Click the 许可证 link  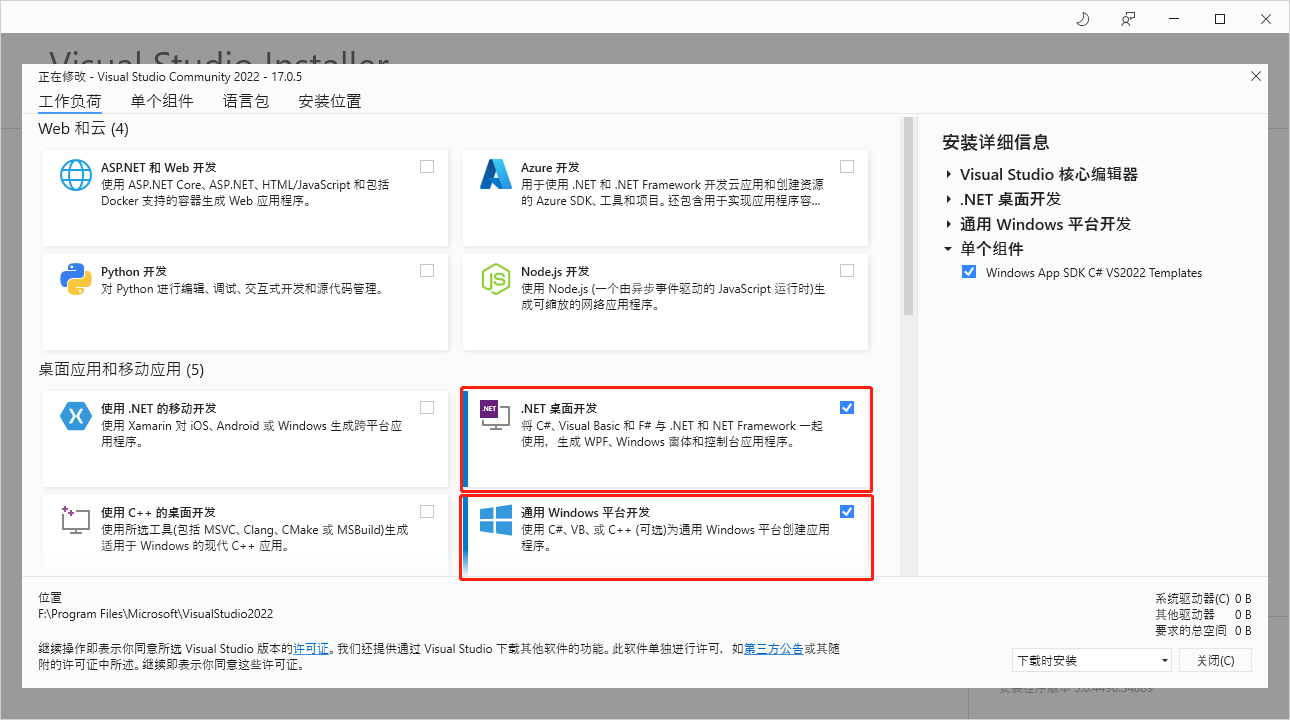pyautogui.click(x=312, y=648)
